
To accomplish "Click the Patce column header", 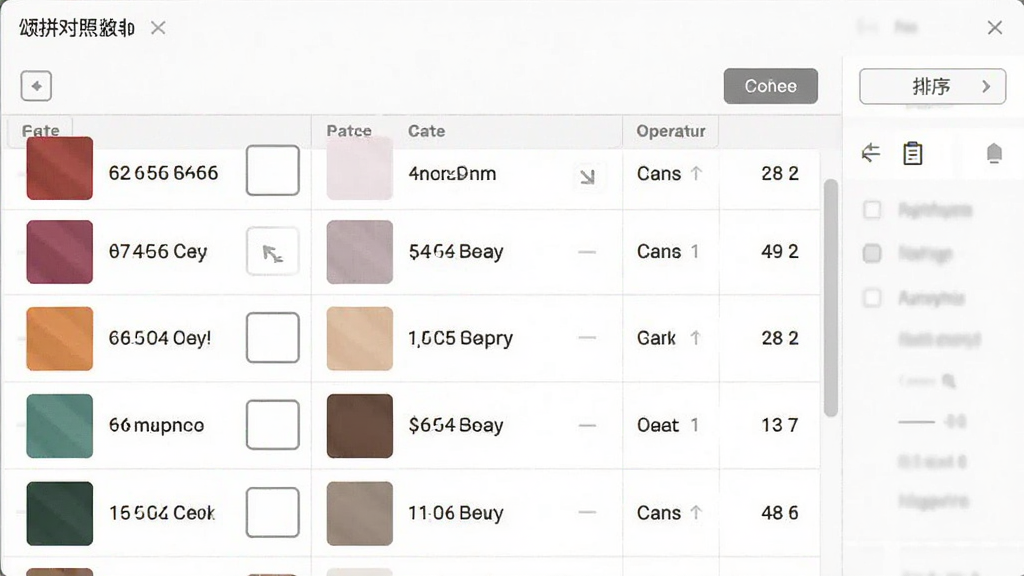I will pos(349,131).
